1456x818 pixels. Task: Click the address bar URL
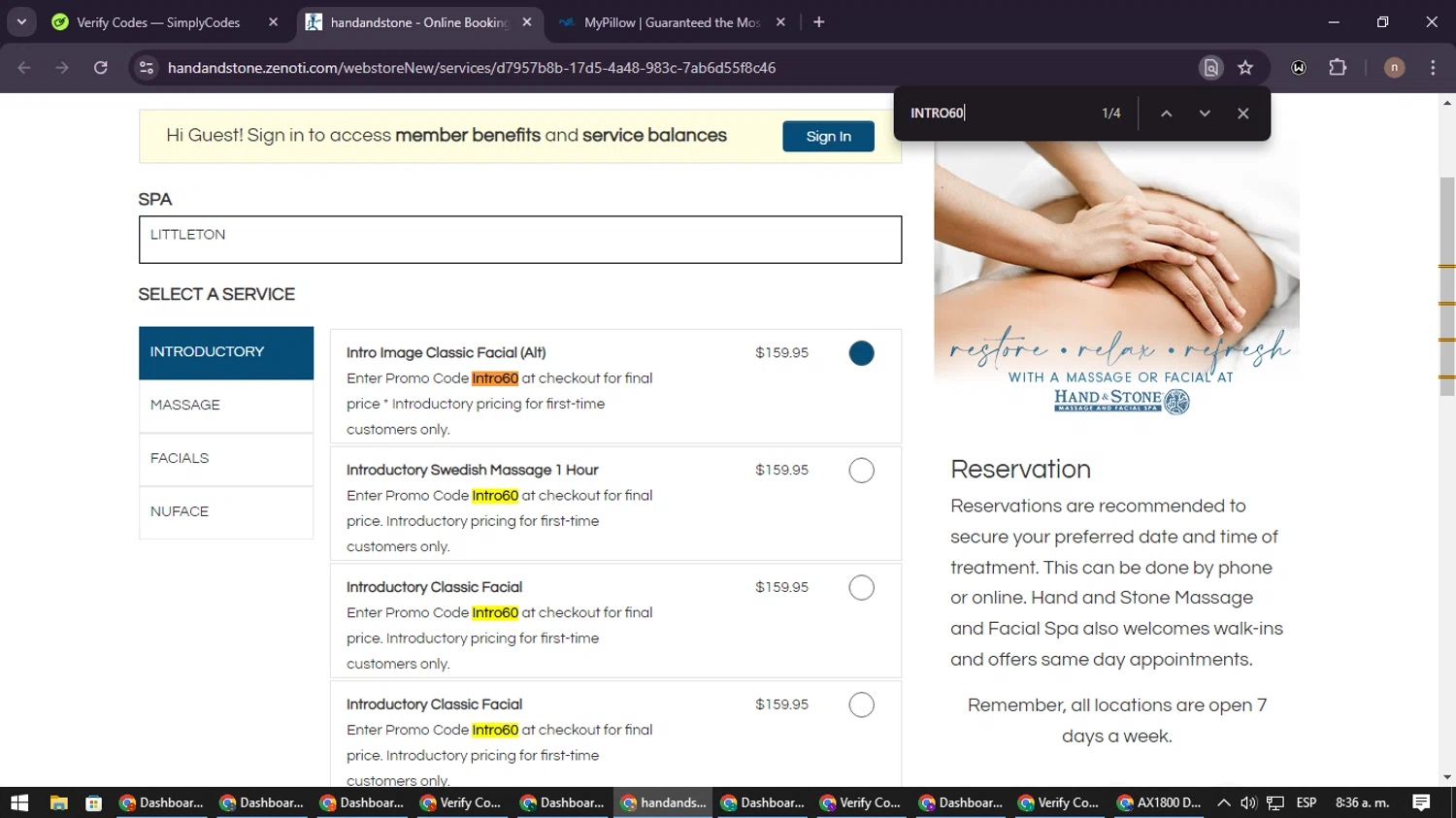[472, 68]
